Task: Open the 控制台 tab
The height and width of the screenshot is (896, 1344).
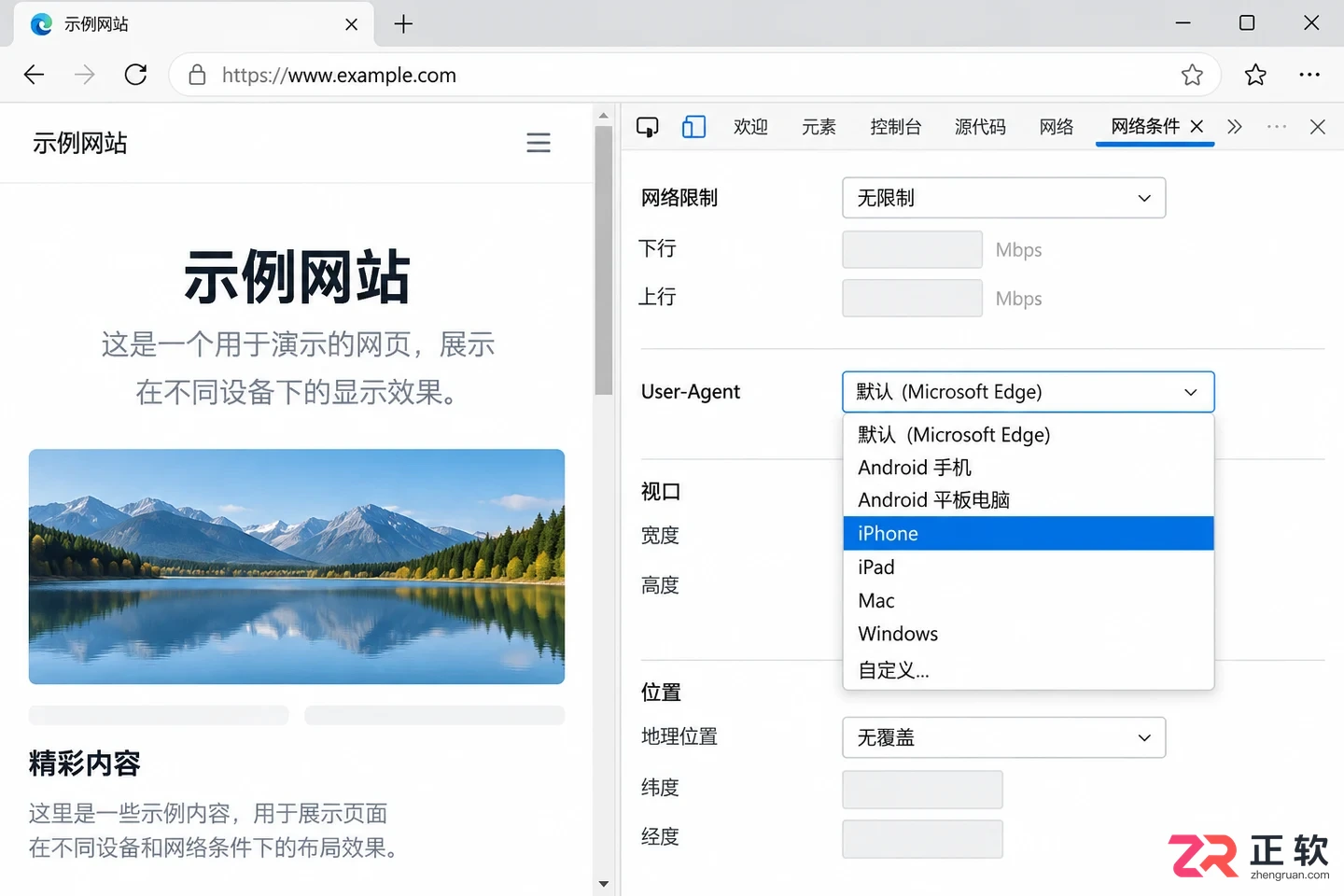Action: pyautogui.click(x=895, y=127)
